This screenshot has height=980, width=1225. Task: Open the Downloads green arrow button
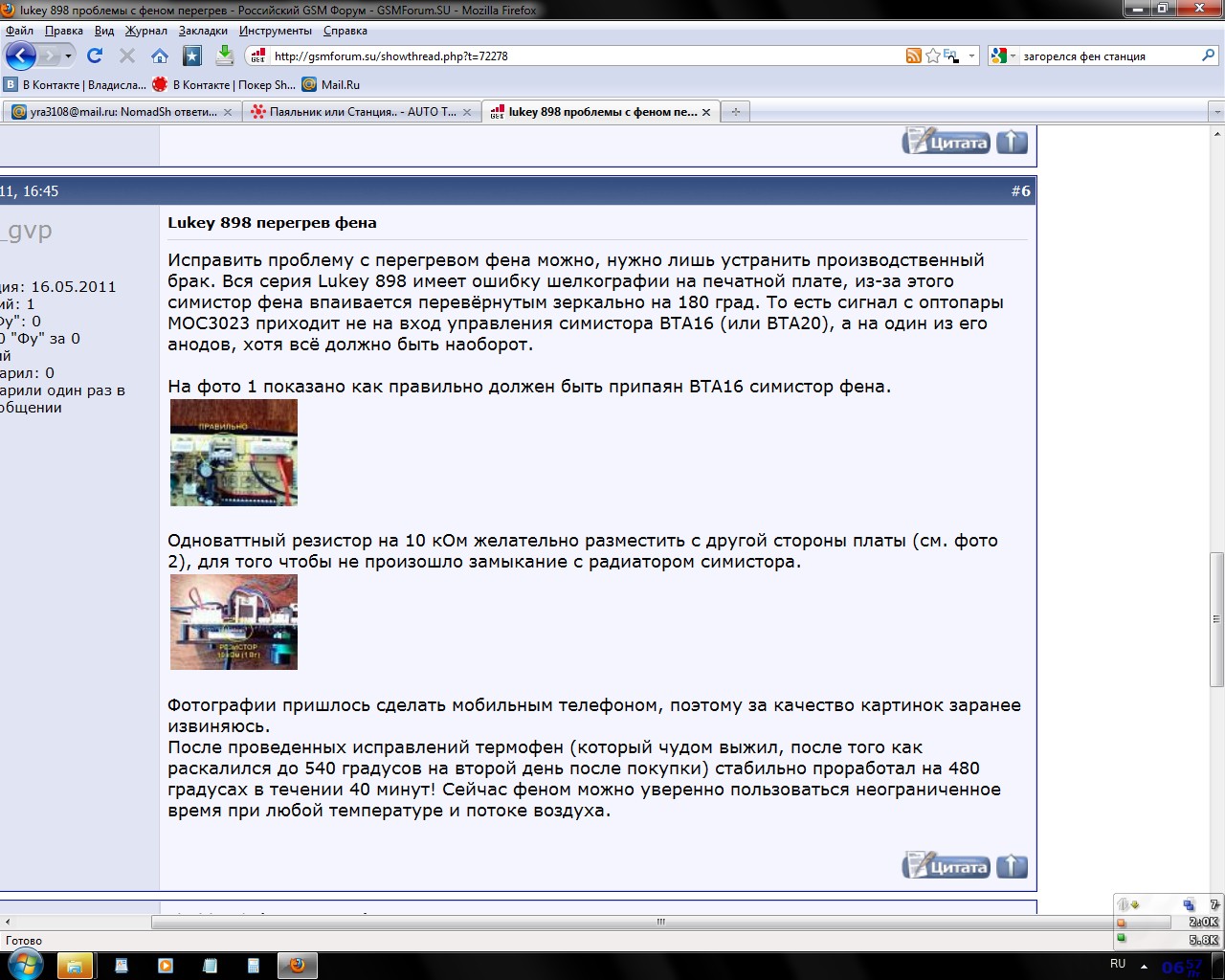pos(224,55)
